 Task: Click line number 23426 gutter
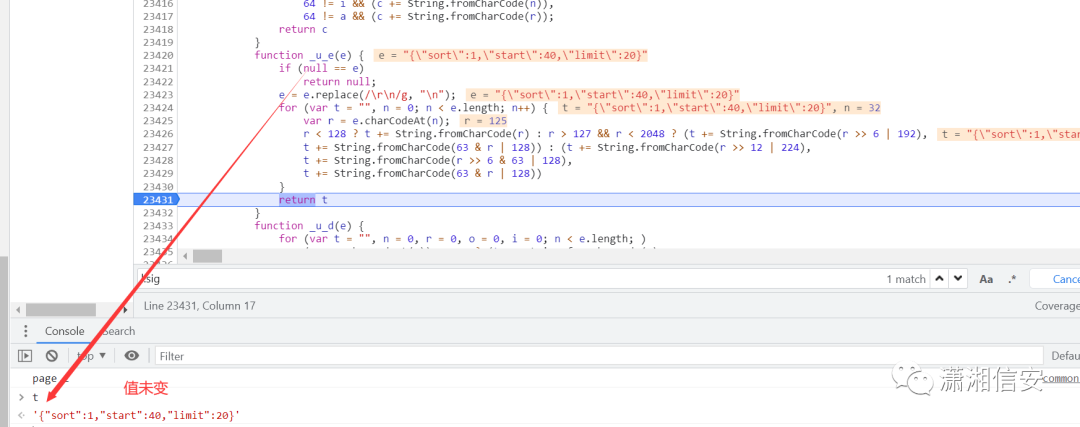click(x=158, y=134)
